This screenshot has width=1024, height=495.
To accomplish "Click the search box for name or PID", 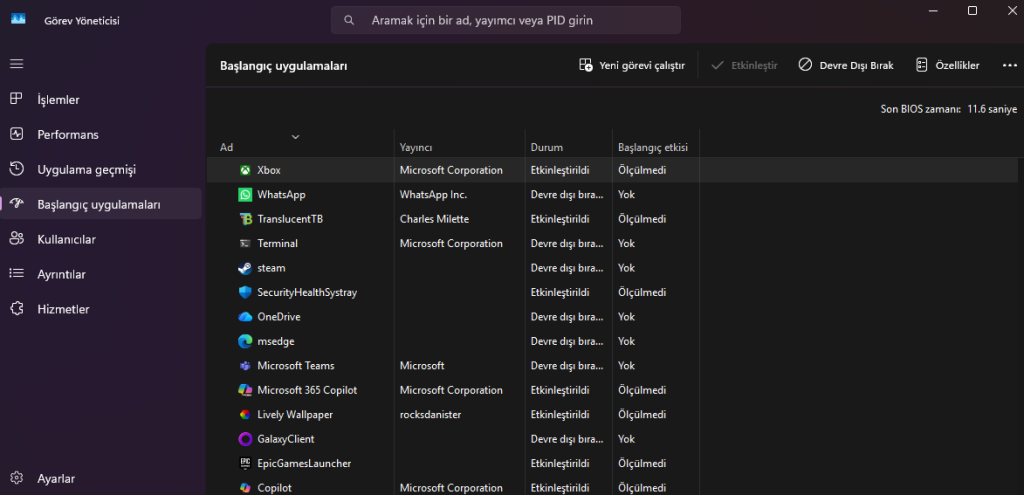I will [x=505, y=20].
